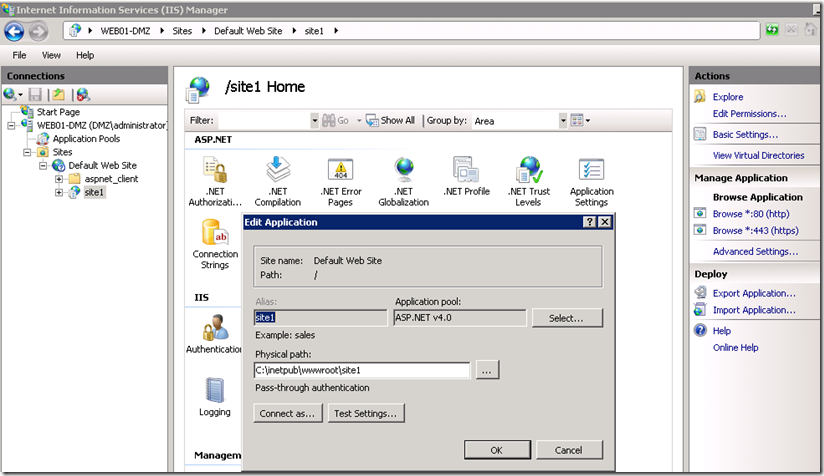This screenshot has width=824, height=476.
Task: Click the Go filter button
Action: pyautogui.click(x=336, y=120)
